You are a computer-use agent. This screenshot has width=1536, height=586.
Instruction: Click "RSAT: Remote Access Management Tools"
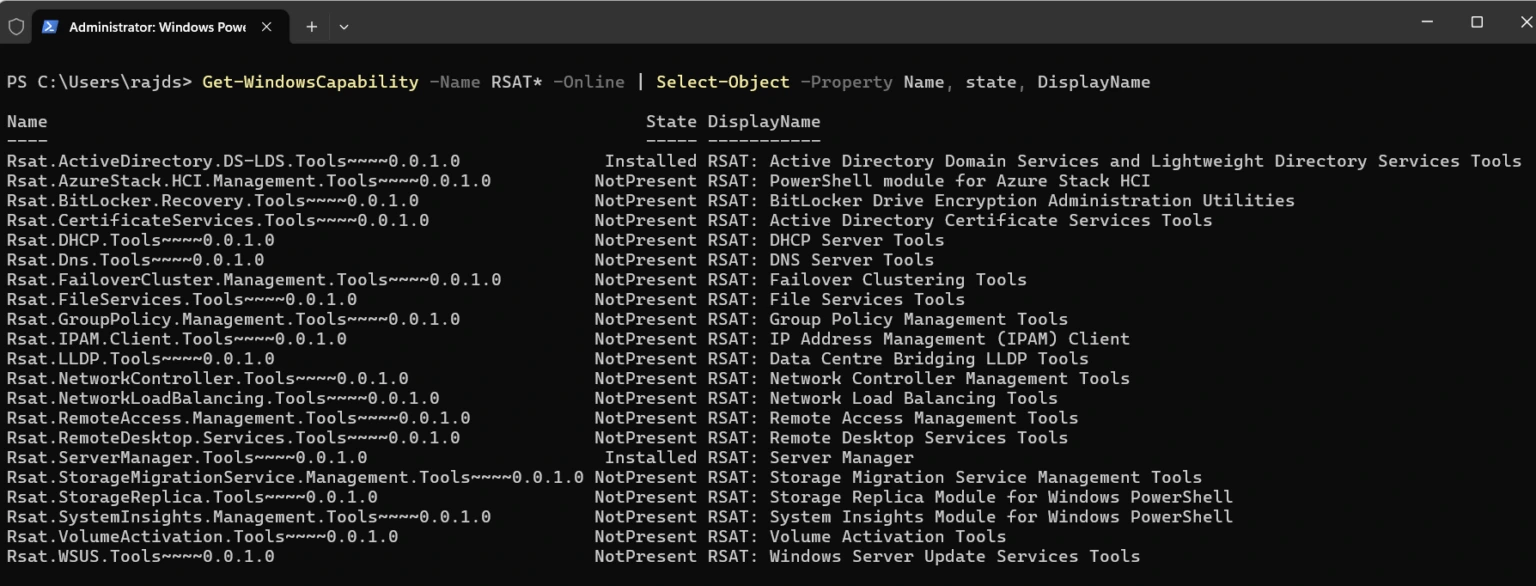point(893,418)
